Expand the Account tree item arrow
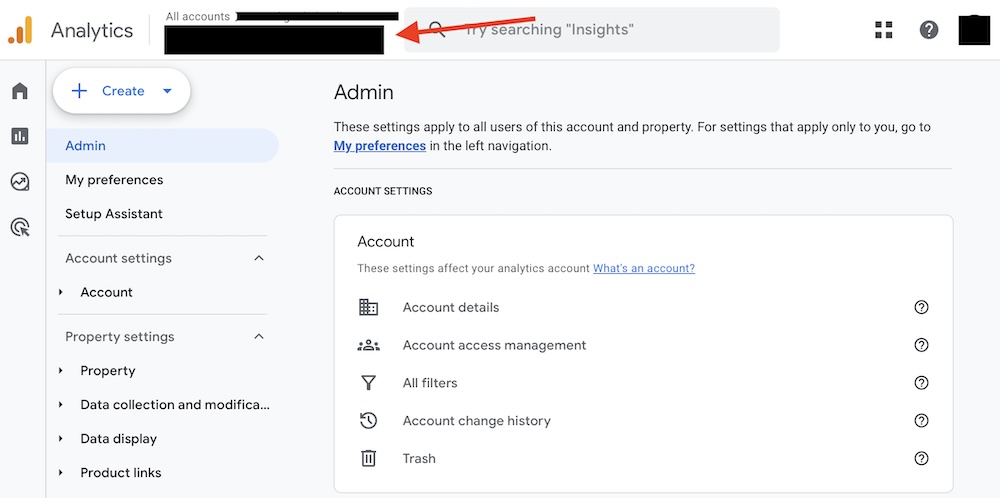 [x=61, y=292]
